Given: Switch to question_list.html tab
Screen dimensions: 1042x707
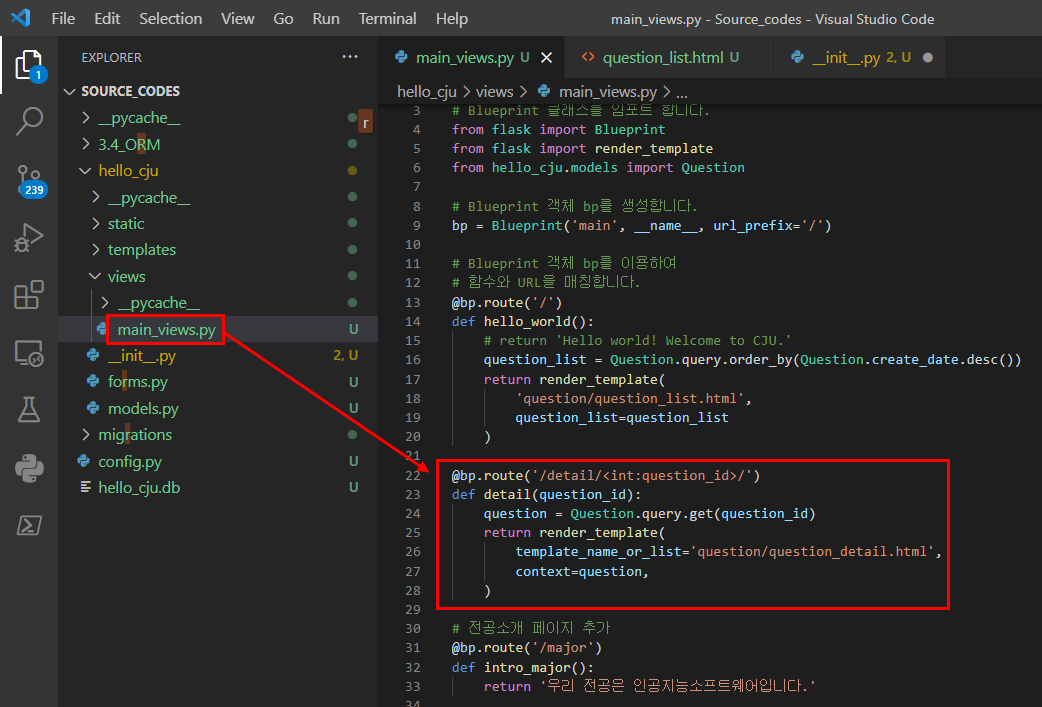Looking at the screenshot, I should click(x=670, y=58).
